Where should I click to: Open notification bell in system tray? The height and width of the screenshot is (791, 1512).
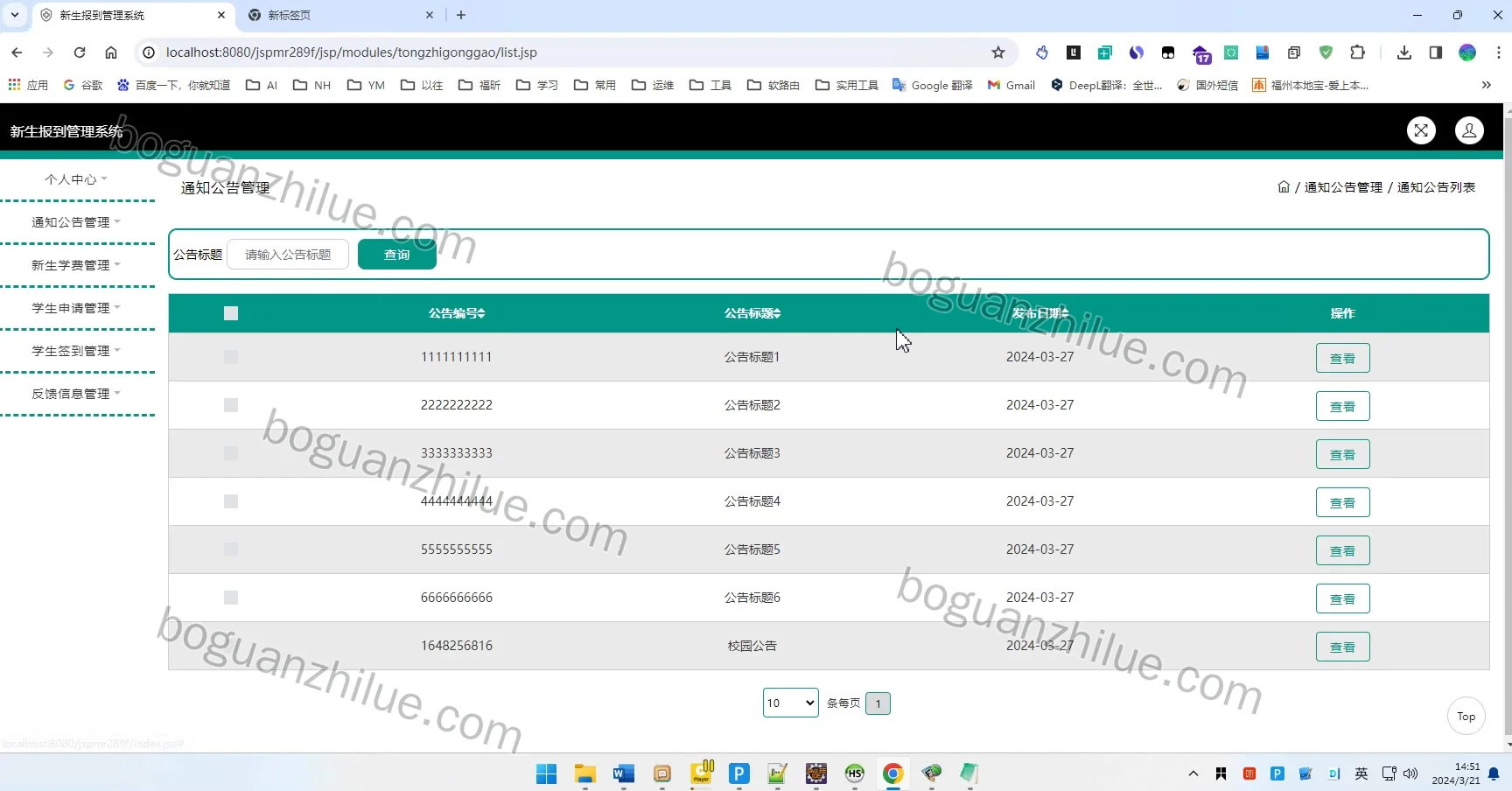click(1494, 773)
